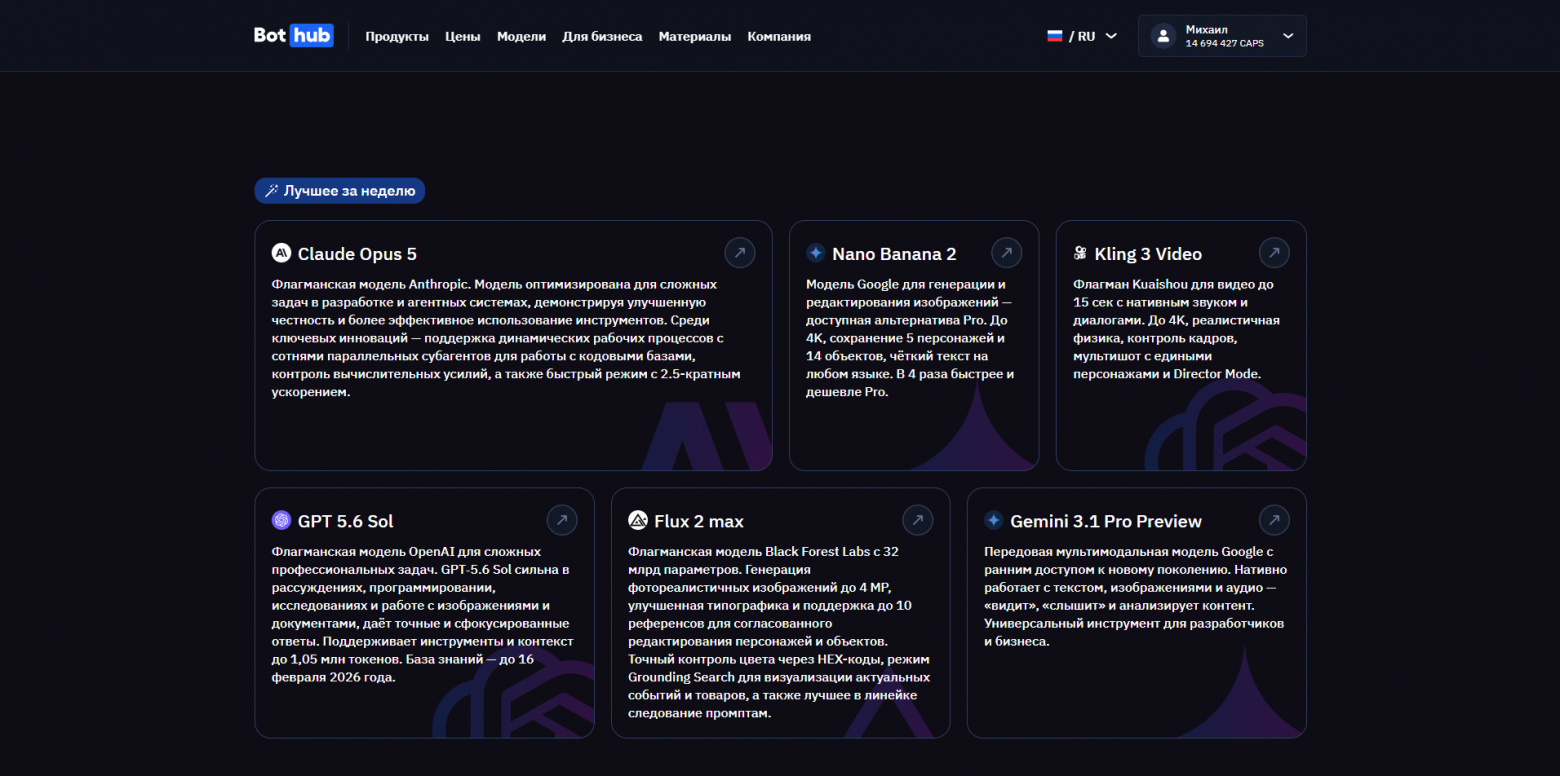1560x776 pixels.
Task: Open the Kling 3 Video arrow link
Action: 1274,253
